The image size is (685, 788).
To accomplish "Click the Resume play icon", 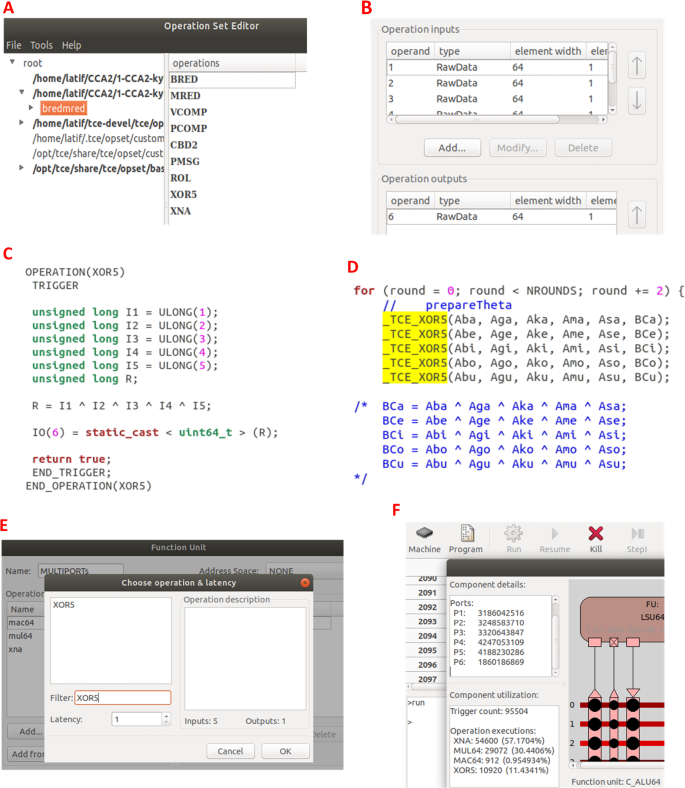I will coord(555,539).
